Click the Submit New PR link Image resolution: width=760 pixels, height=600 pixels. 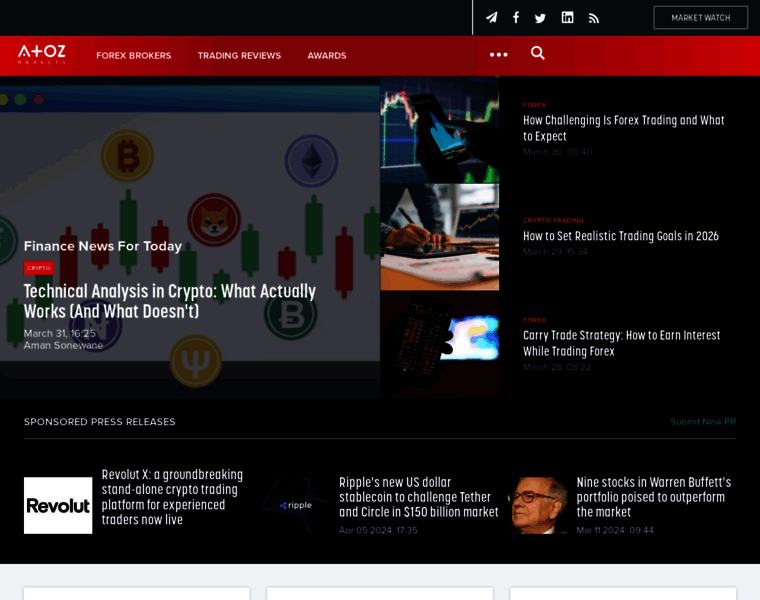click(x=702, y=422)
